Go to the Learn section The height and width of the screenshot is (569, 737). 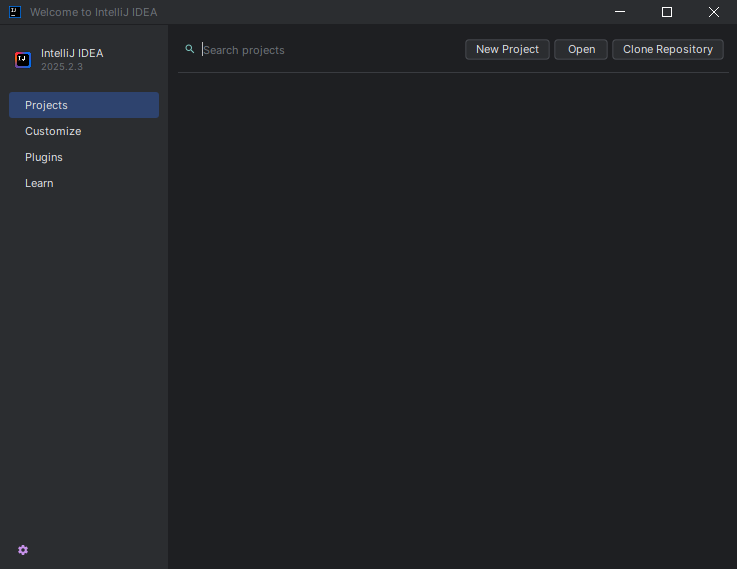tap(39, 183)
